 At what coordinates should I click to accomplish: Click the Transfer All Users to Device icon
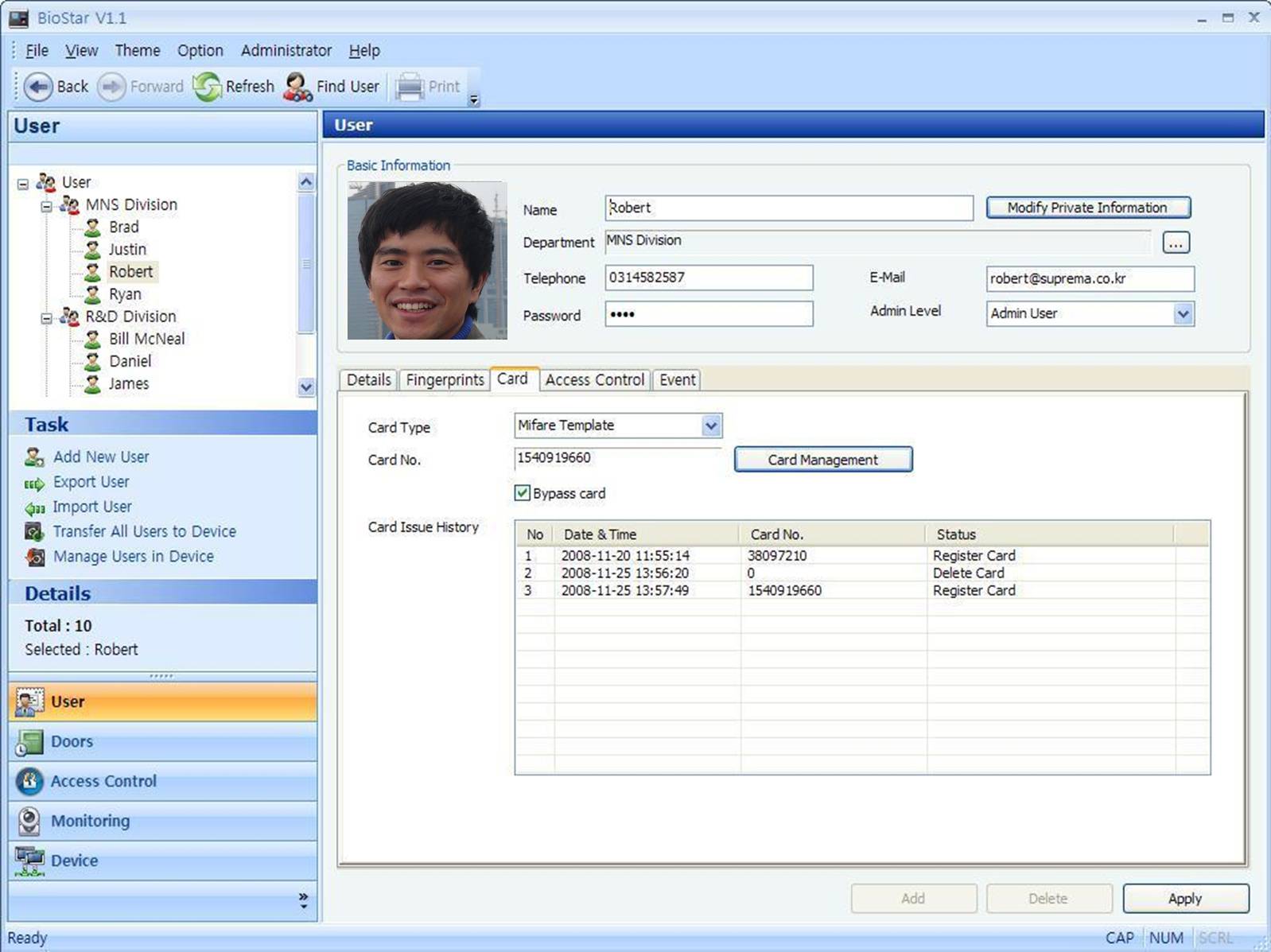pyautogui.click(x=34, y=532)
